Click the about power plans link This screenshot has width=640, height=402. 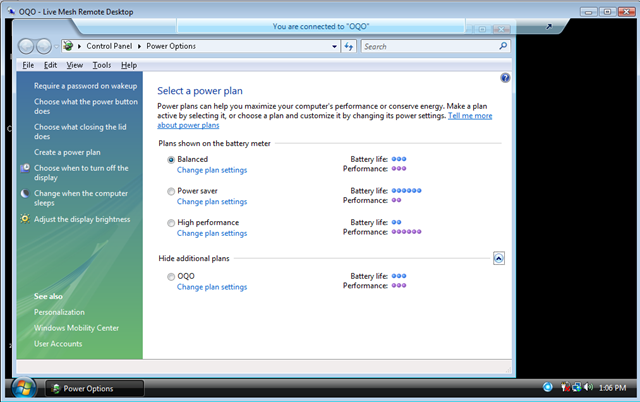coord(188,125)
